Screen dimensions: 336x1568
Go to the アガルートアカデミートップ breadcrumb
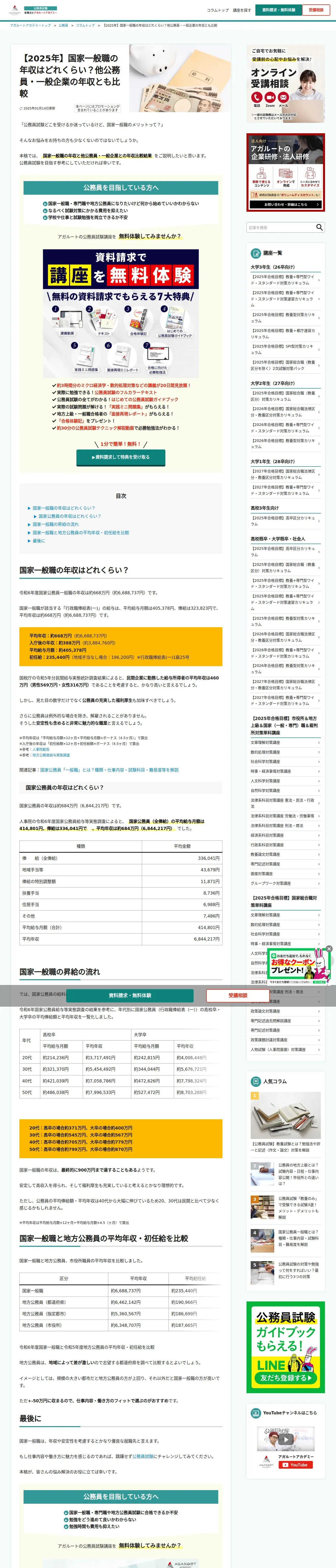pos(31,26)
